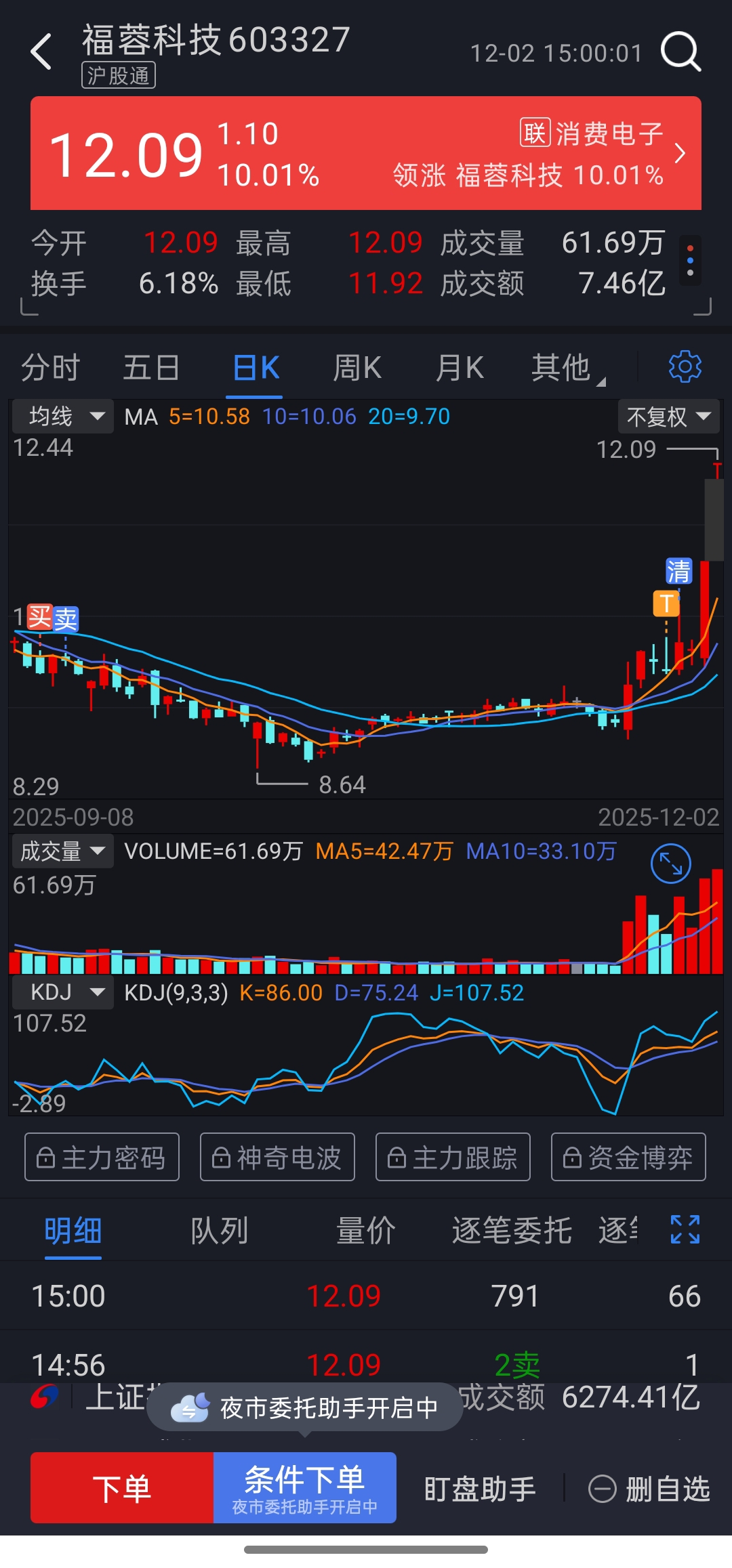
Task: Tap the red 买 marker on chart
Action: pos(40,618)
